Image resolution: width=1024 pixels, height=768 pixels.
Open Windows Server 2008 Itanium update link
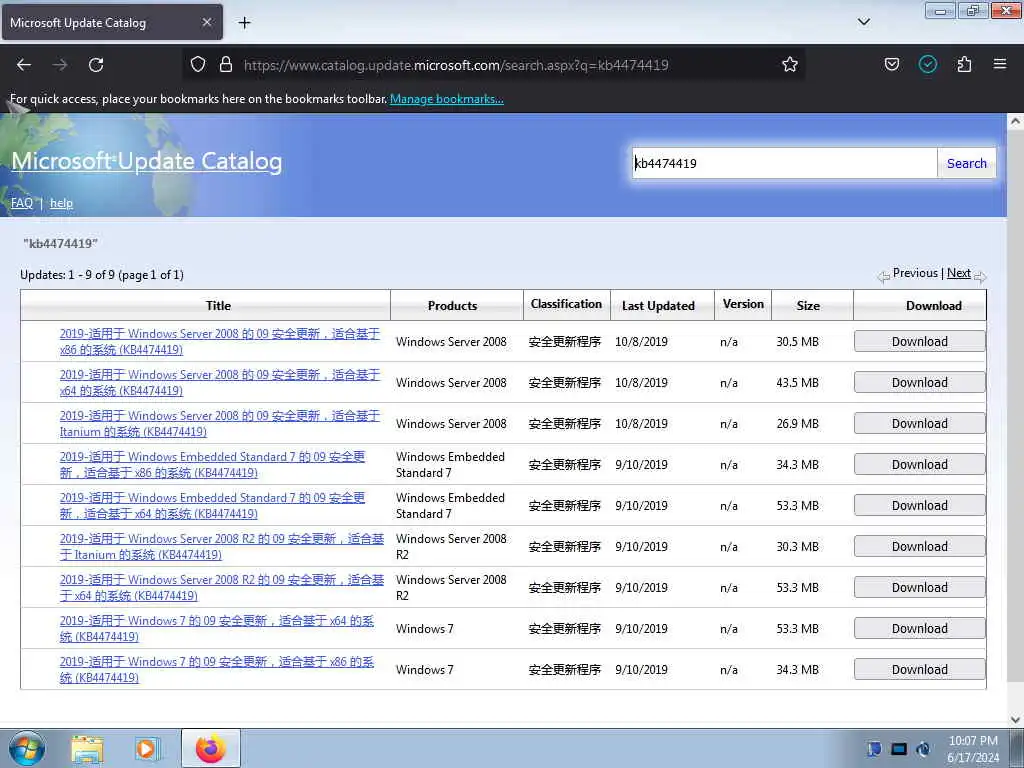coord(219,424)
